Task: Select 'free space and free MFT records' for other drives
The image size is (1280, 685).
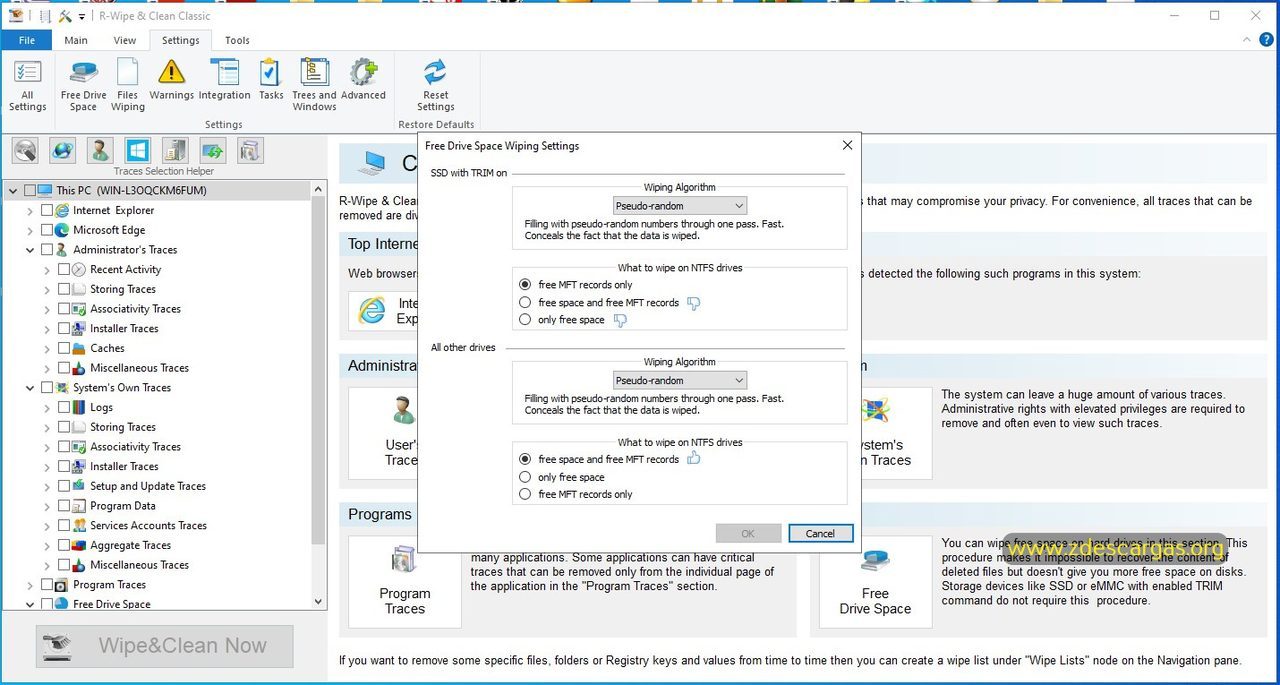Action: point(525,459)
